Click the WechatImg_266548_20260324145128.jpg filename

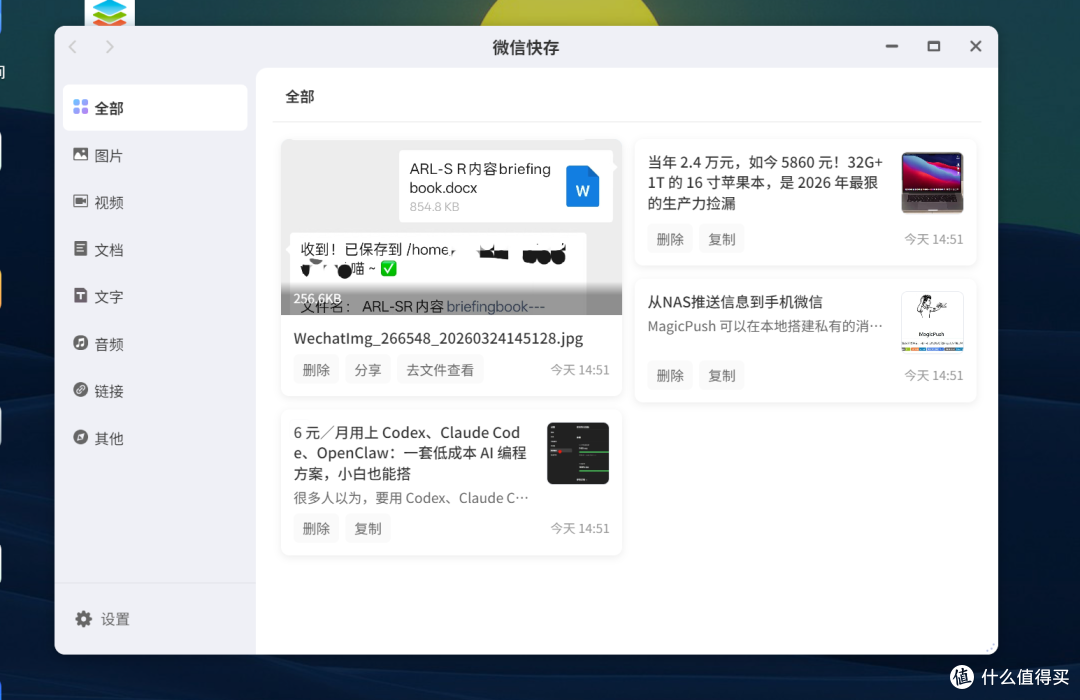438,338
